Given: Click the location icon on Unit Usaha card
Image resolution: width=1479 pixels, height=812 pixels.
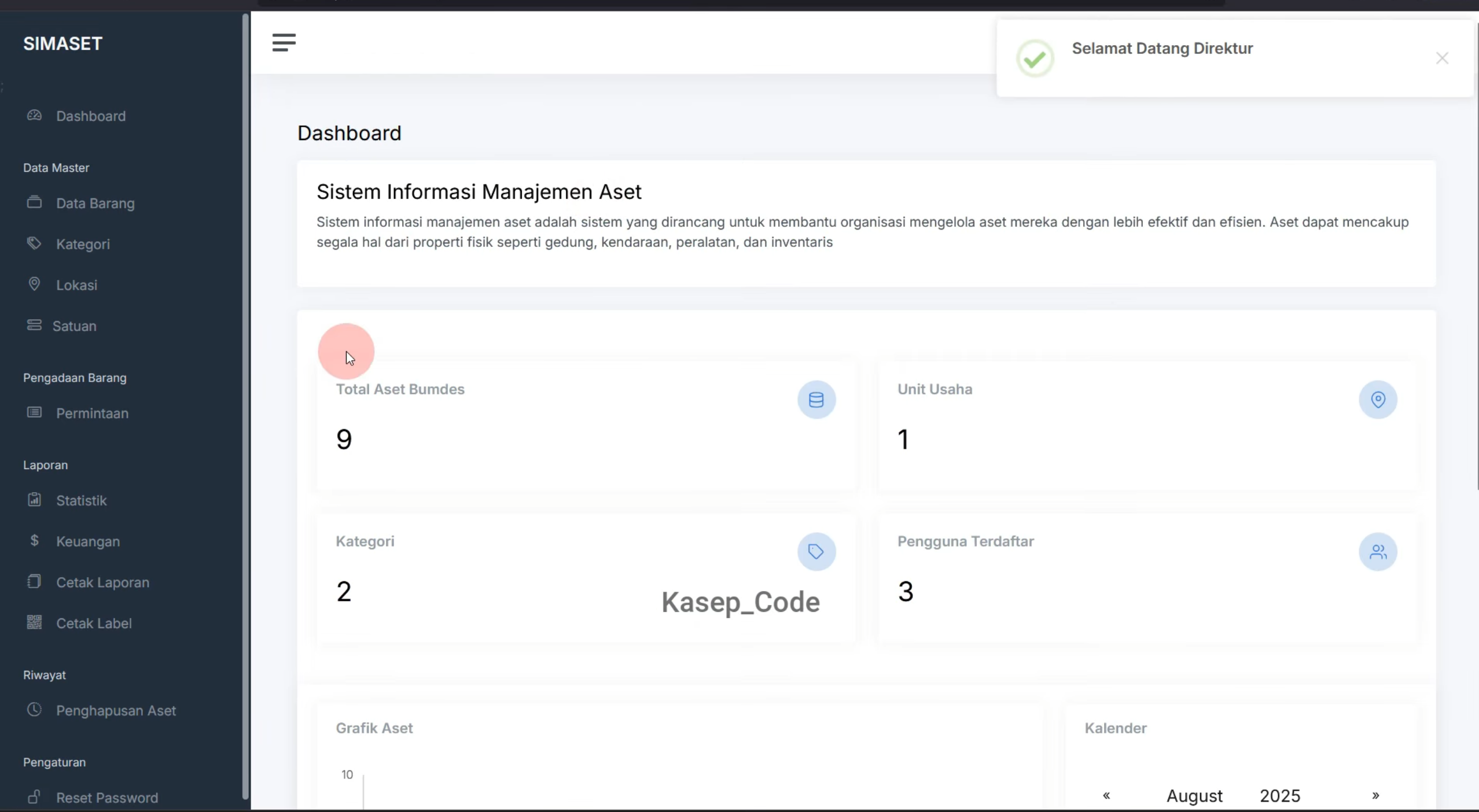Looking at the screenshot, I should 1378,400.
